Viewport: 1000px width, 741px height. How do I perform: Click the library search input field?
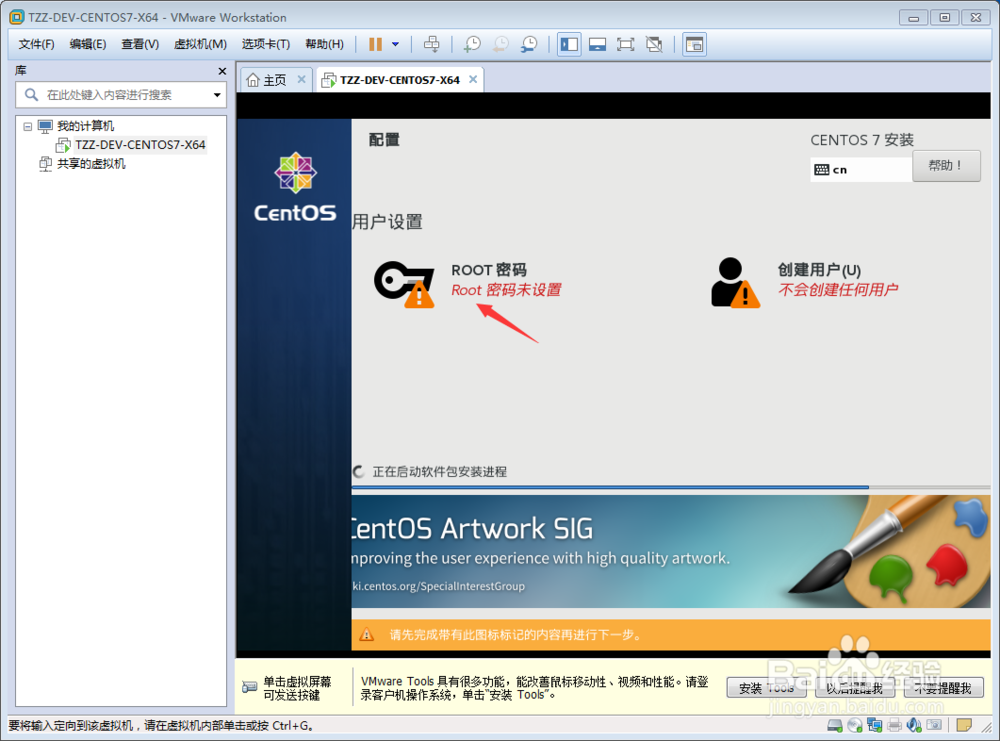click(x=121, y=95)
